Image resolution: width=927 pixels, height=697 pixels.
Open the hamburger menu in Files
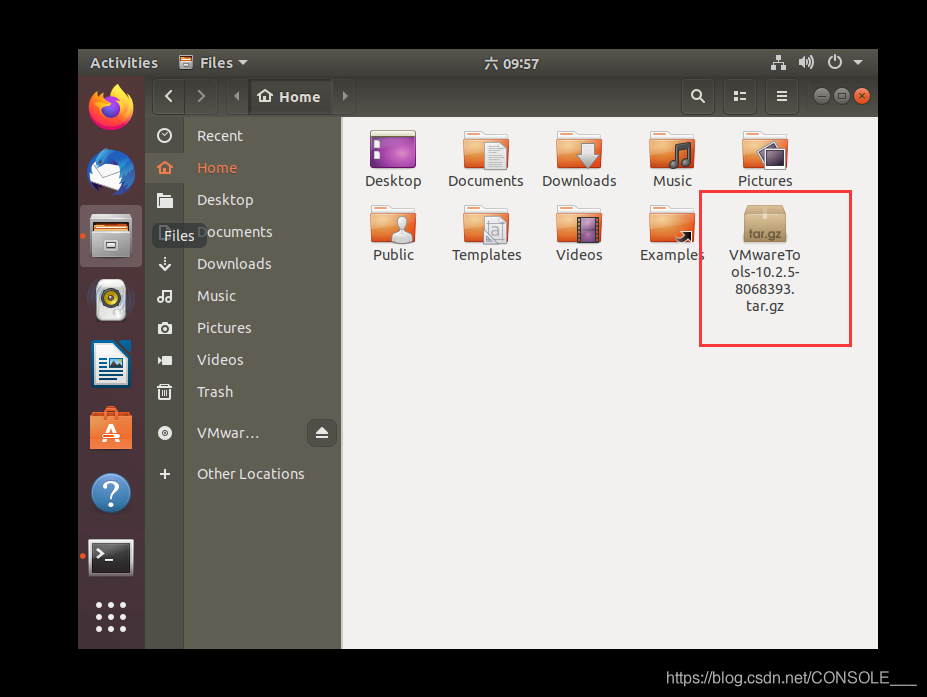coord(782,96)
